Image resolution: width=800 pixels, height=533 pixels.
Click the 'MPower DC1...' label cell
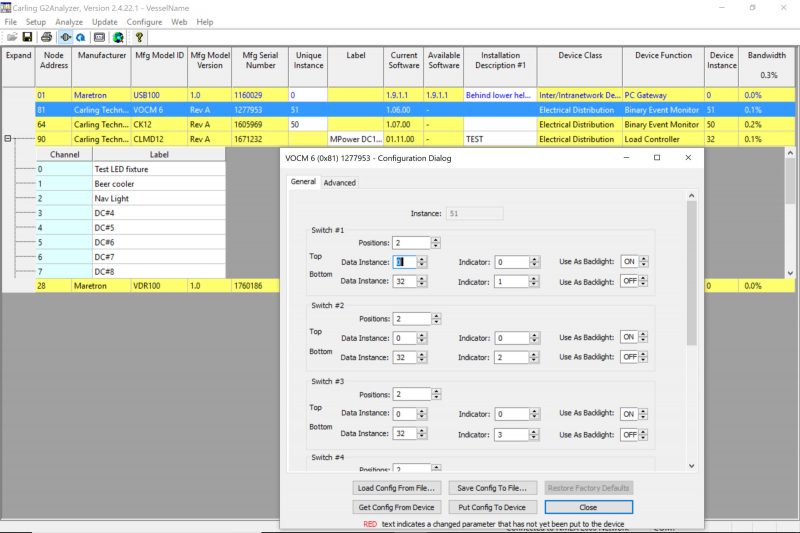click(356, 139)
